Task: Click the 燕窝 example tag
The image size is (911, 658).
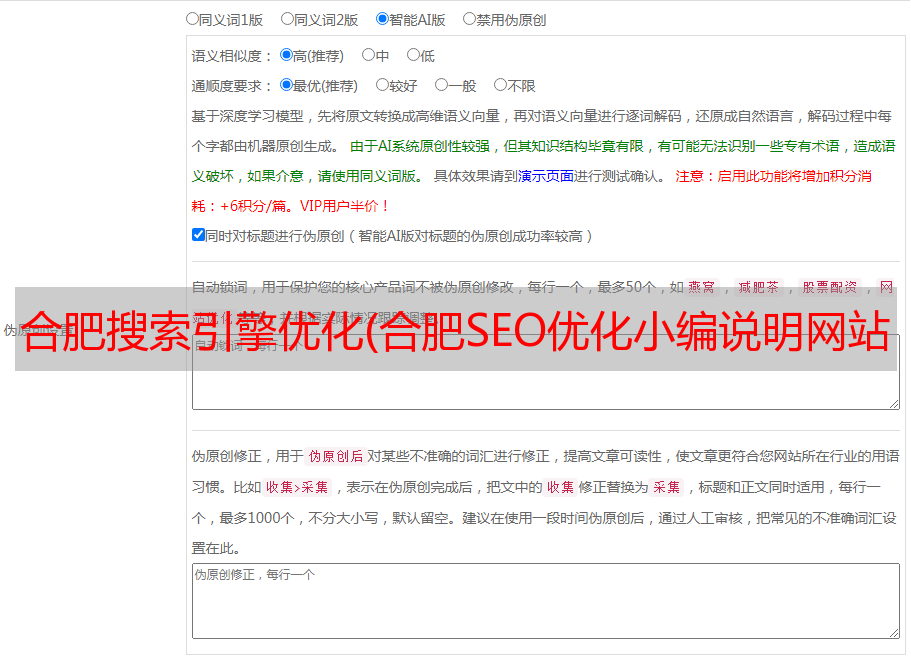Action: tap(701, 287)
